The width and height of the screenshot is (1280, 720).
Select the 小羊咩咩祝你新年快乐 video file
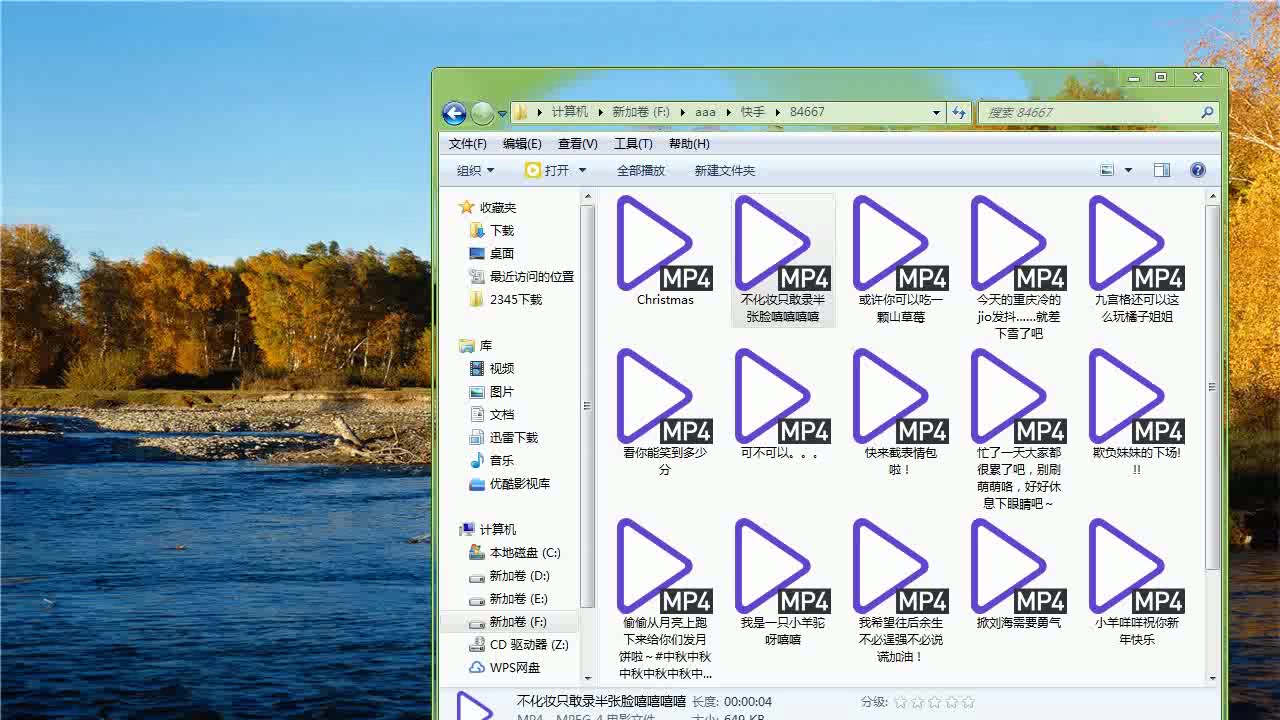pyautogui.click(x=1137, y=582)
